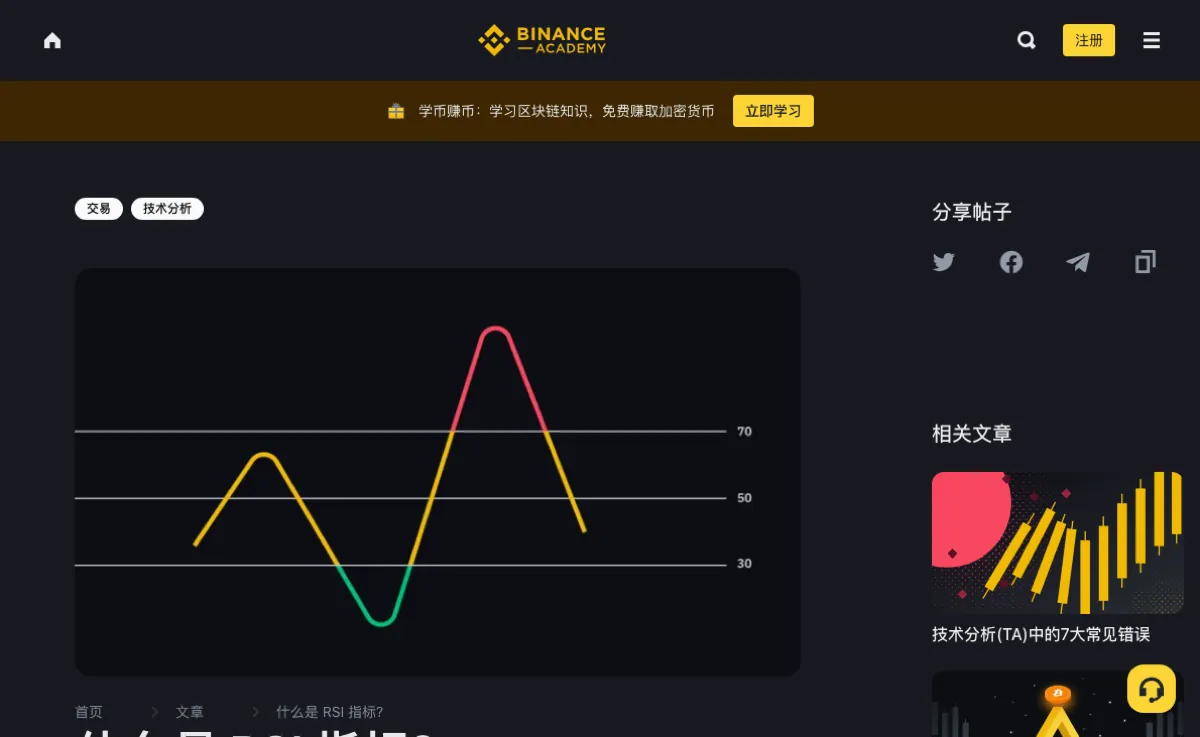Click 什么是 RSI 指标? breadcrumb
1200x737 pixels.
[x=329, y=712]
